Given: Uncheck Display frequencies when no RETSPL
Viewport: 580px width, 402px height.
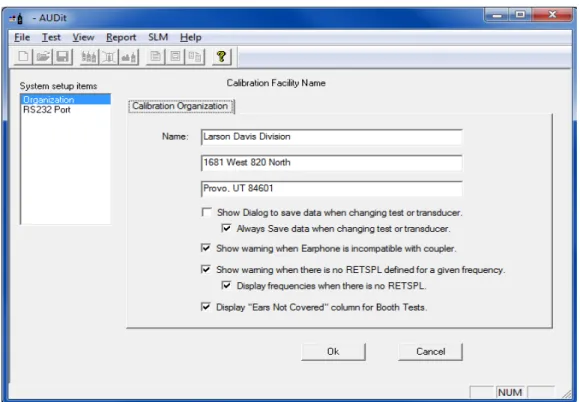Looking at the screenshot, I should tap(226, 286).
